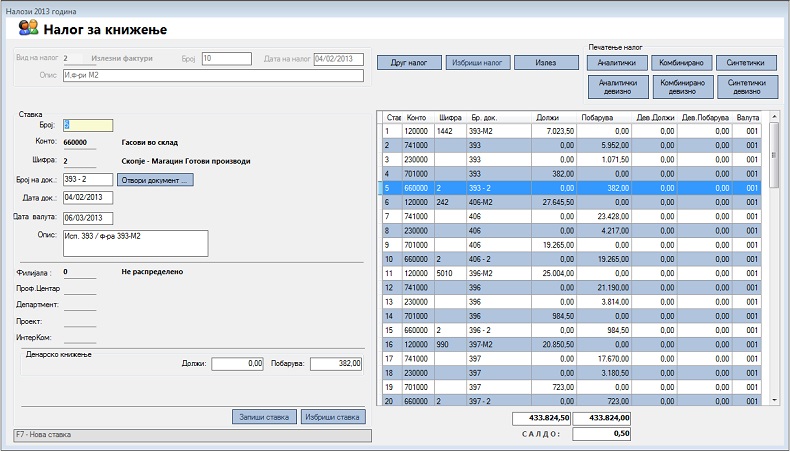
Task: Click the ИнтерКом field
Action: tap(80, 337)
